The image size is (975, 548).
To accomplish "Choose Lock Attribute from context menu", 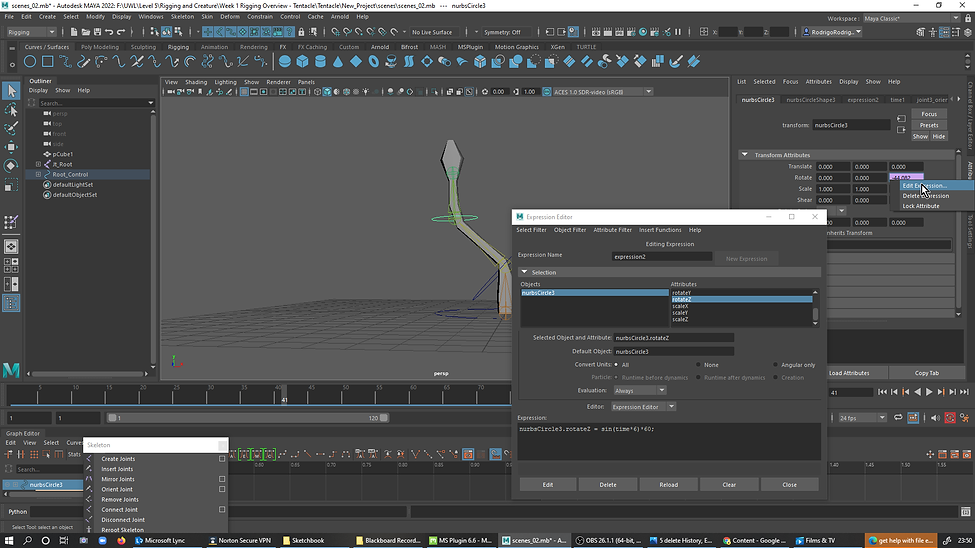I will [x=921, y=206].
